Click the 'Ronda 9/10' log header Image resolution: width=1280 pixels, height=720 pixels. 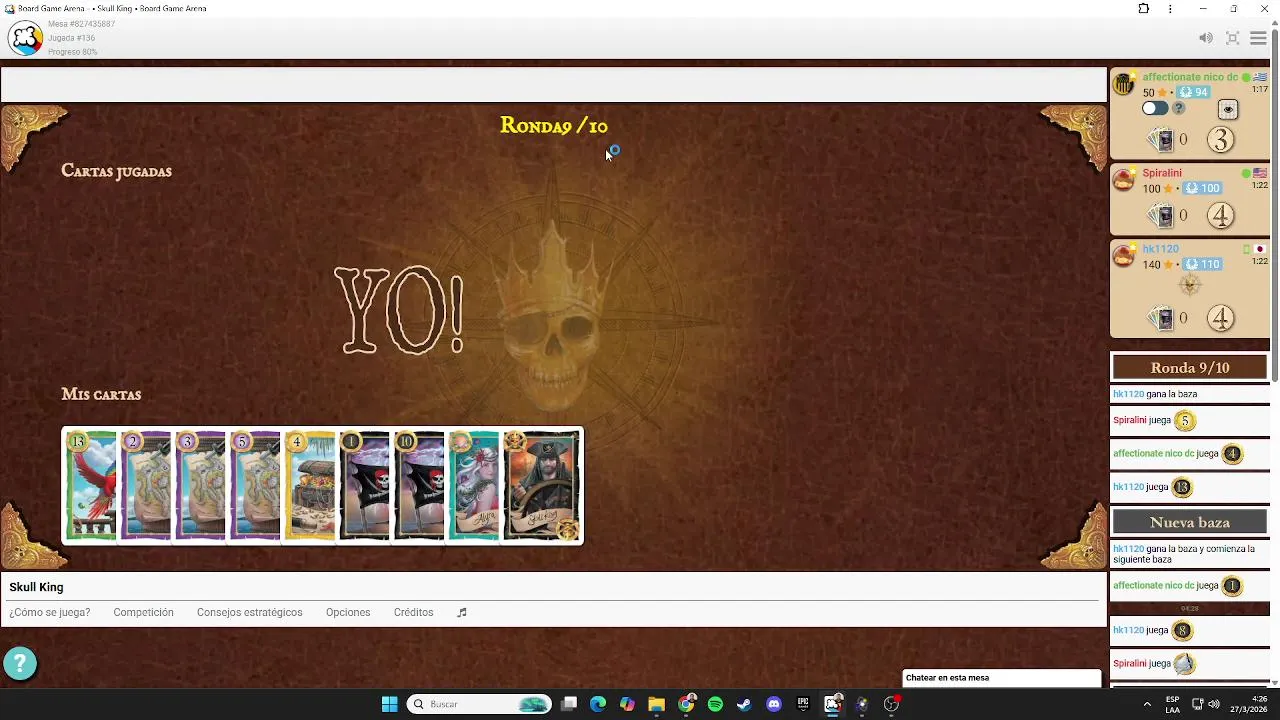coord(1190,368)
